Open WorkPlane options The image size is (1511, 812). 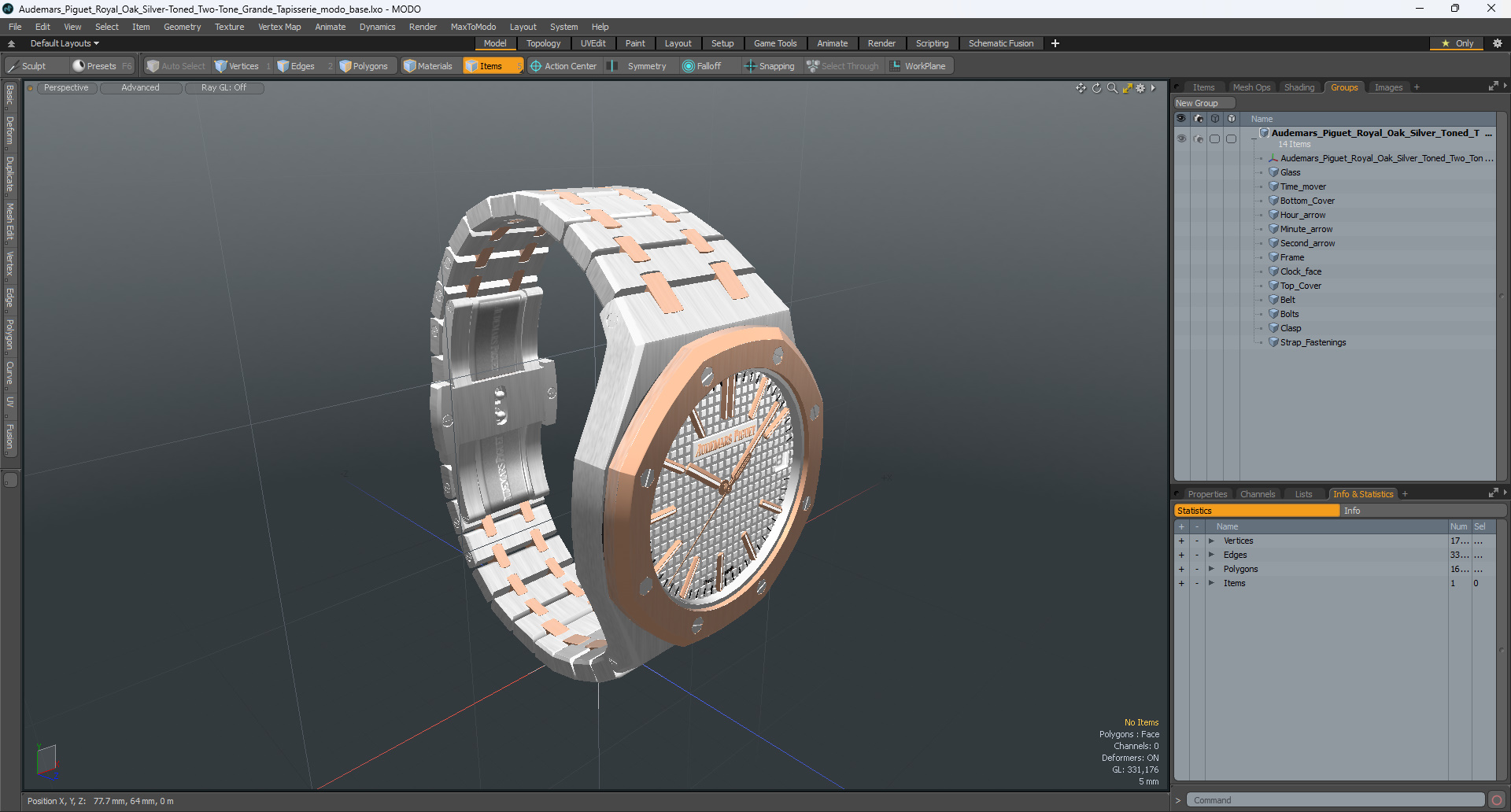[x=919, y=66]
